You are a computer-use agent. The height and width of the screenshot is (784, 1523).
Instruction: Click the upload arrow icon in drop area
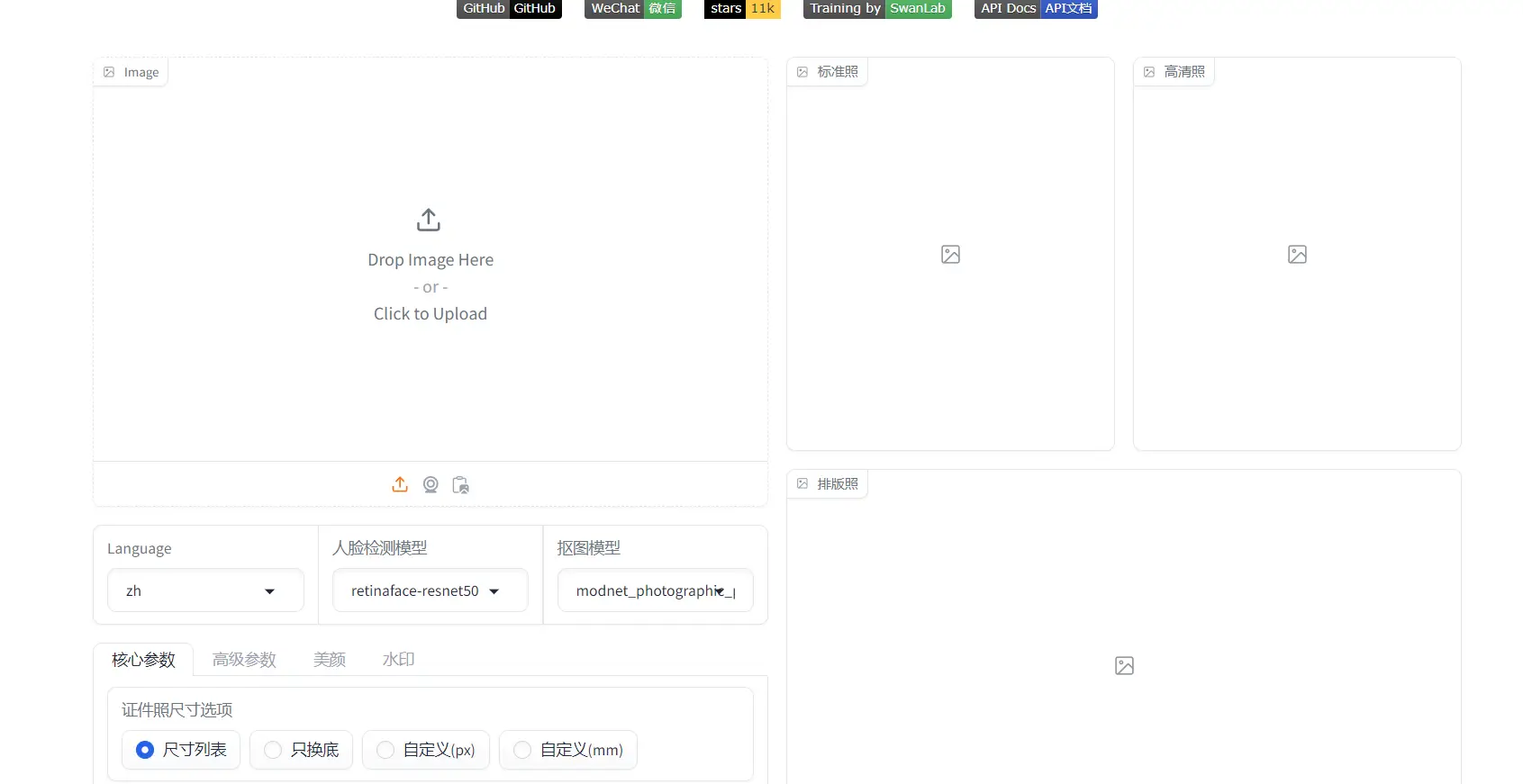(429, 220)
